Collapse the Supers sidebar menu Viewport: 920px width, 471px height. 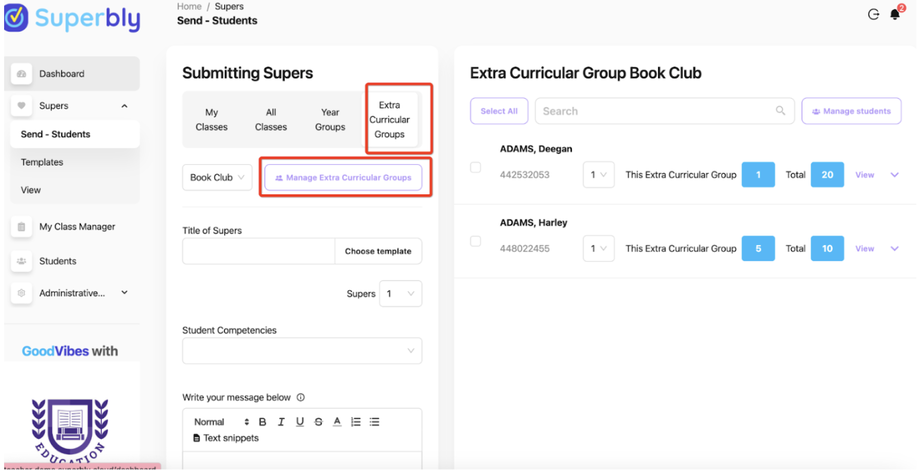click(124, 106)
